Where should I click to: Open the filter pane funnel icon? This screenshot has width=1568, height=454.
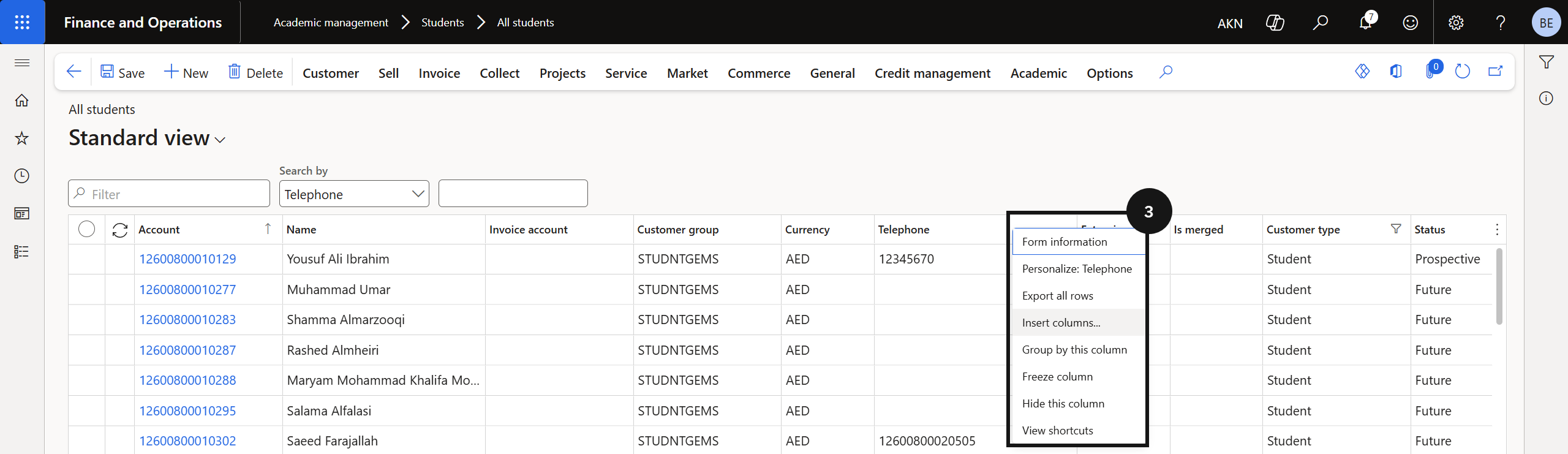(x=1546, y=62)
